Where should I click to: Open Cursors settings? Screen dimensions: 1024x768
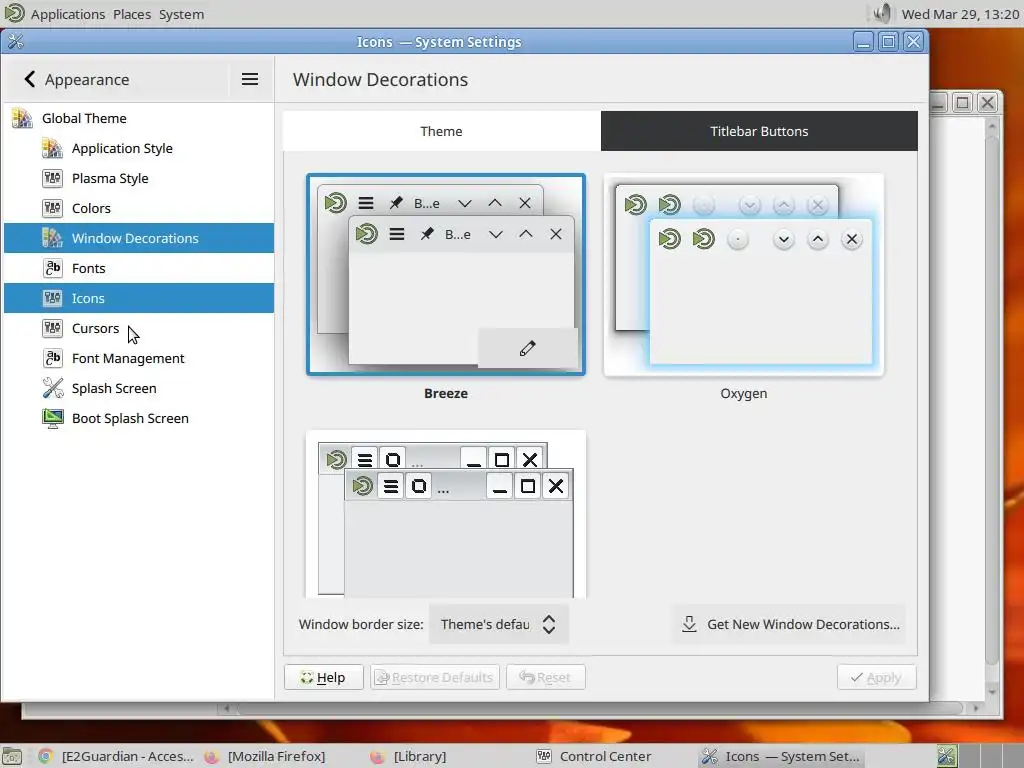click(x=138, y=328)
